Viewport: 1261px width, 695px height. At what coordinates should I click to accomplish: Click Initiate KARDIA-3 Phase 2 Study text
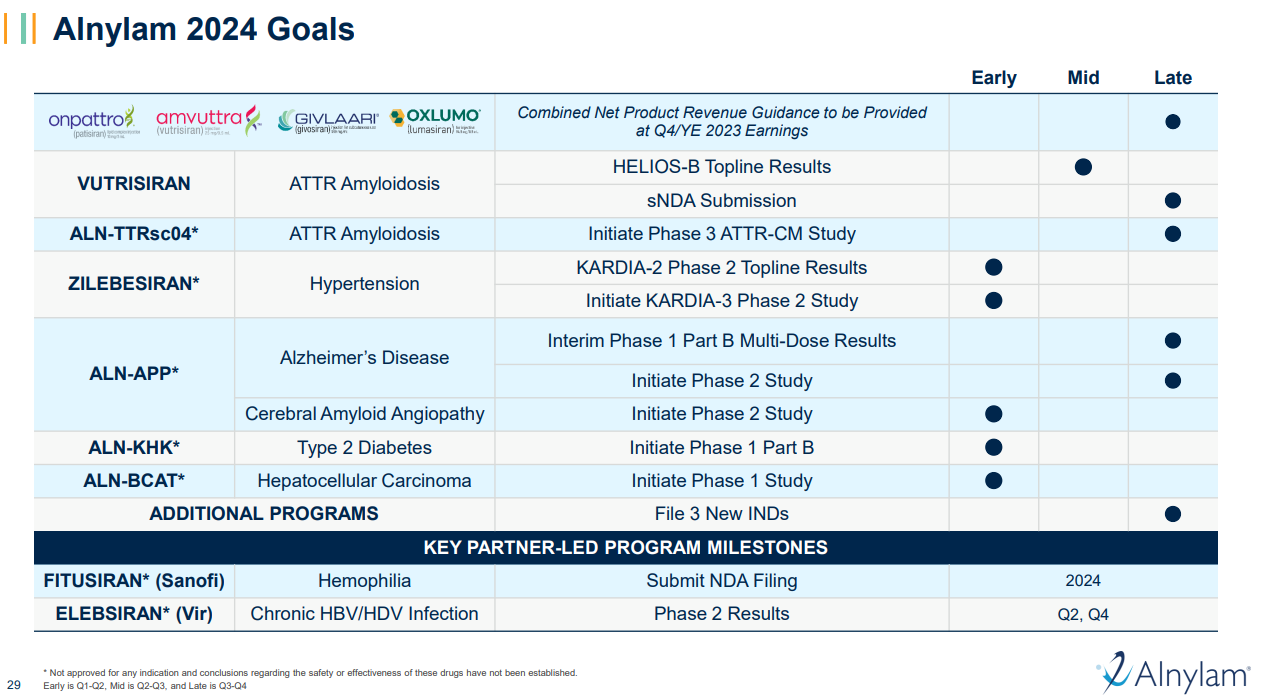722,300
